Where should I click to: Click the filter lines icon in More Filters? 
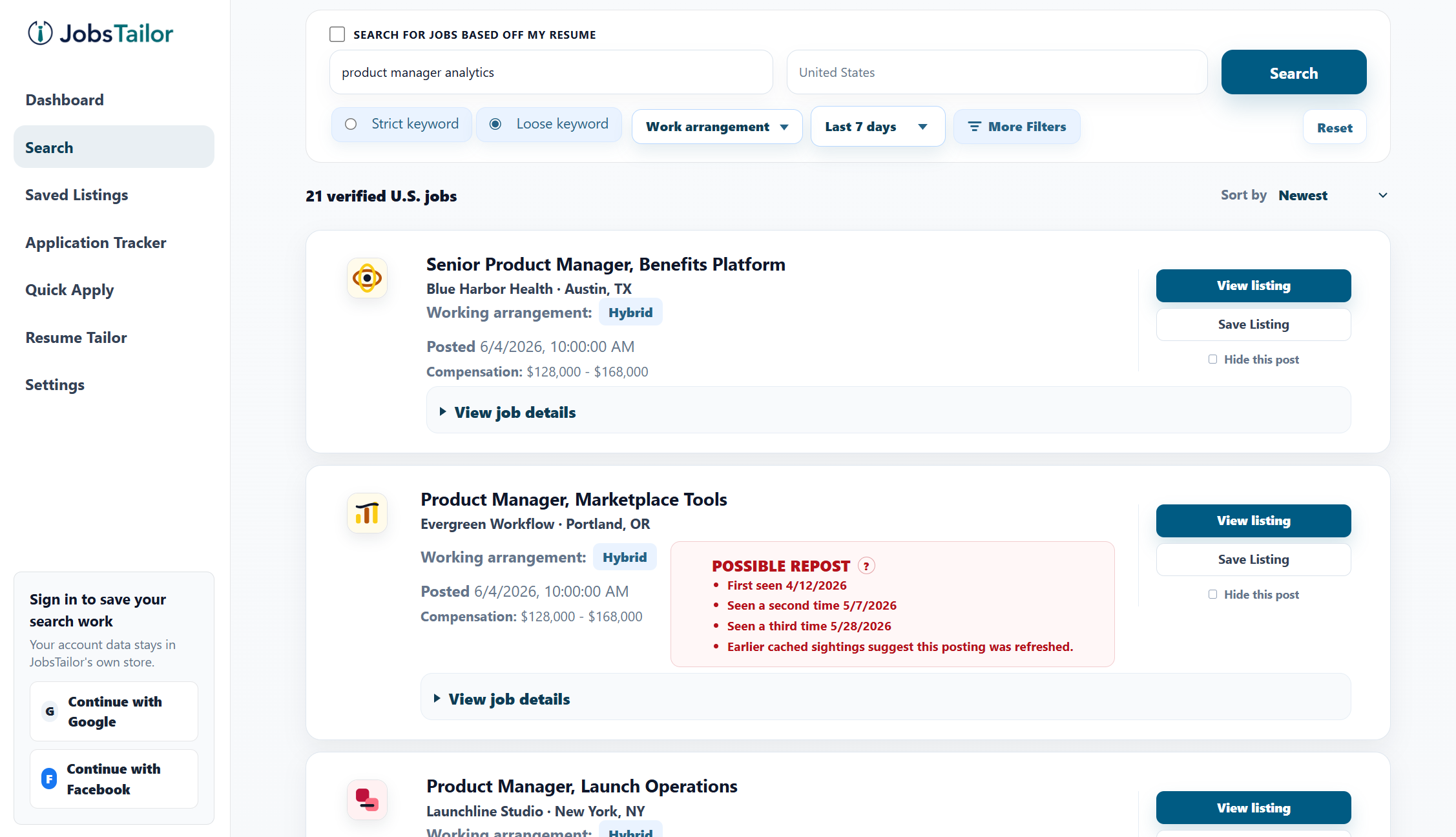[x=974, y=127]
